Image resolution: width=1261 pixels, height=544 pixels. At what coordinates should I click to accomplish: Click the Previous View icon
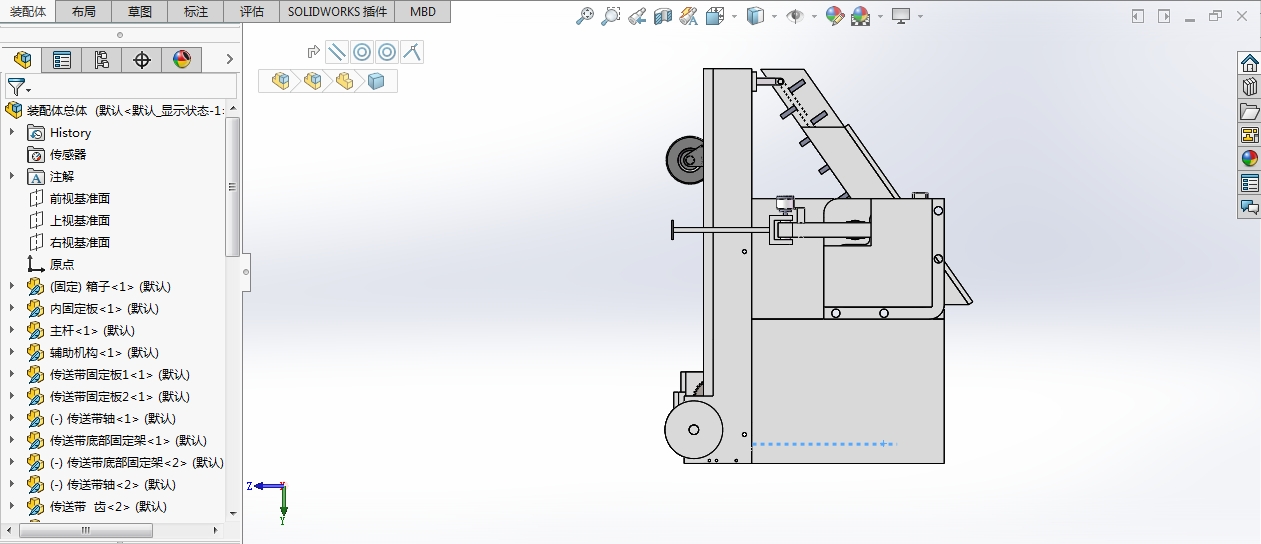point(637,16)
